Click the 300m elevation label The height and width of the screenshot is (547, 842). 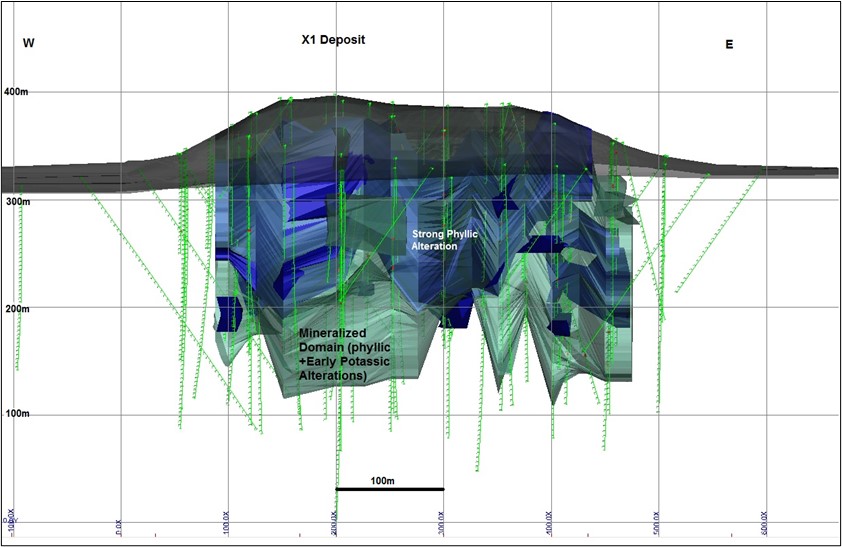18,201
